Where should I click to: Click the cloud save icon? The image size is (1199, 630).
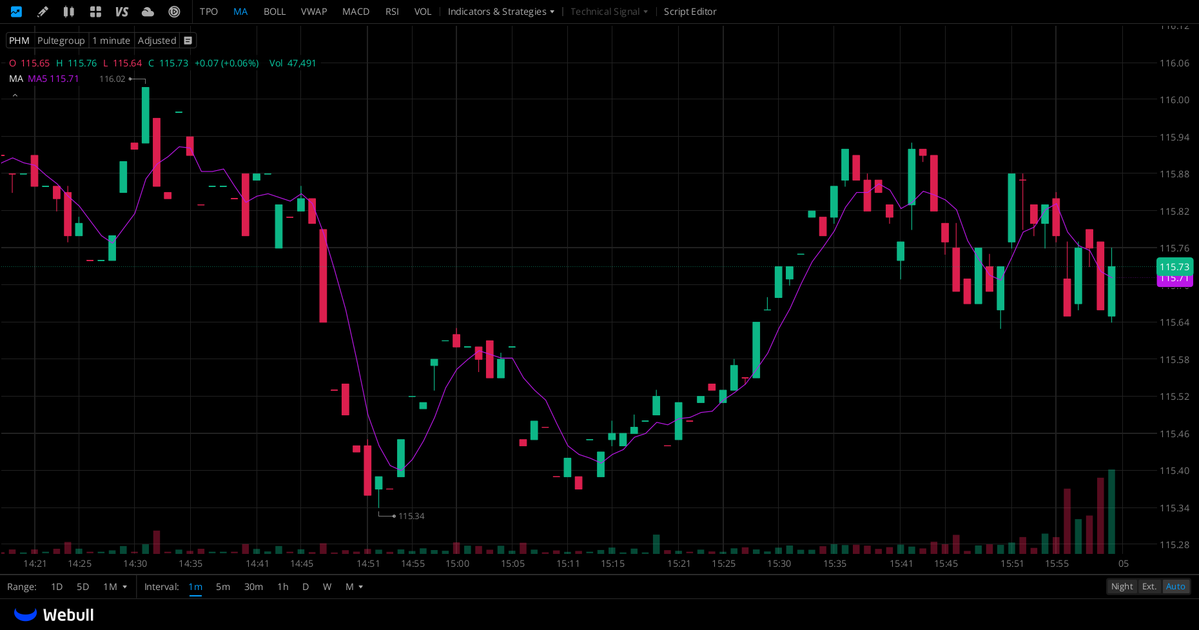[148, 11]
